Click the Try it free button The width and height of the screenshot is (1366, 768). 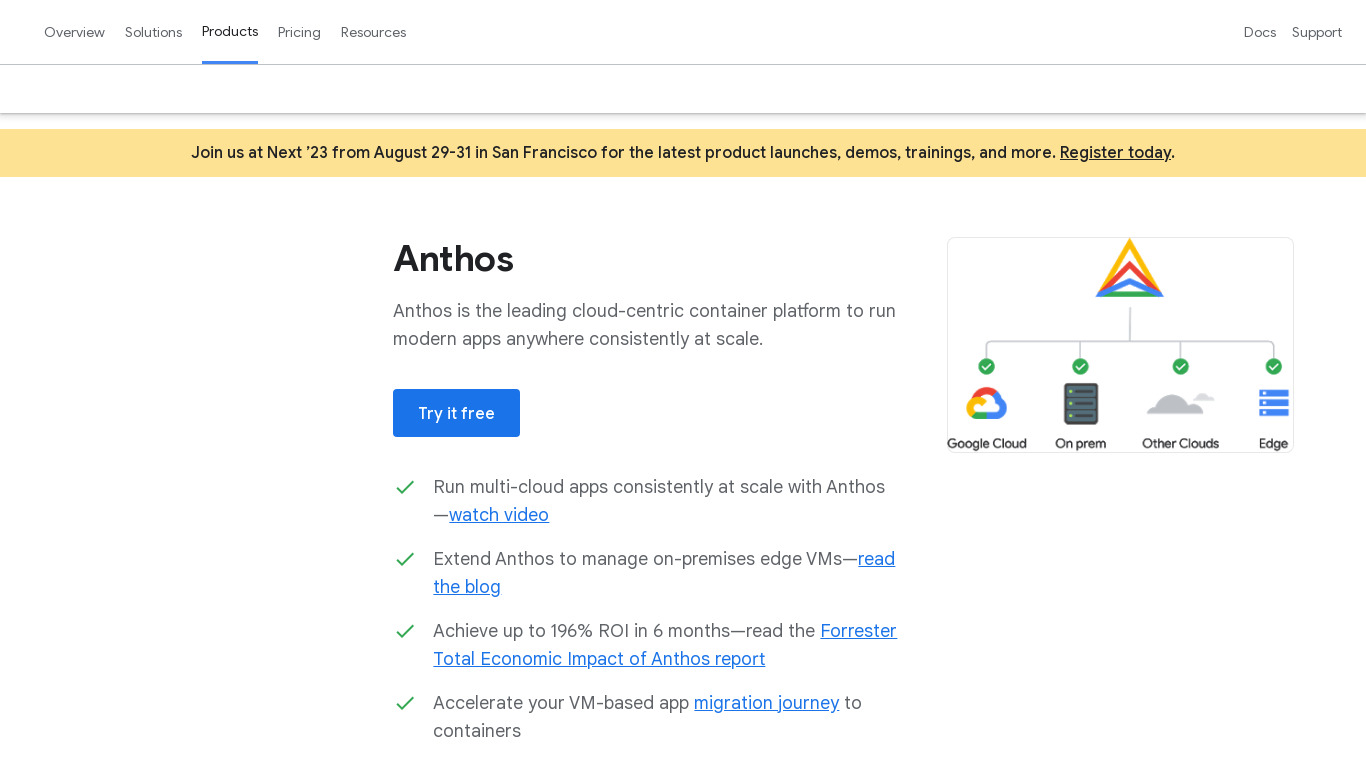456,413
